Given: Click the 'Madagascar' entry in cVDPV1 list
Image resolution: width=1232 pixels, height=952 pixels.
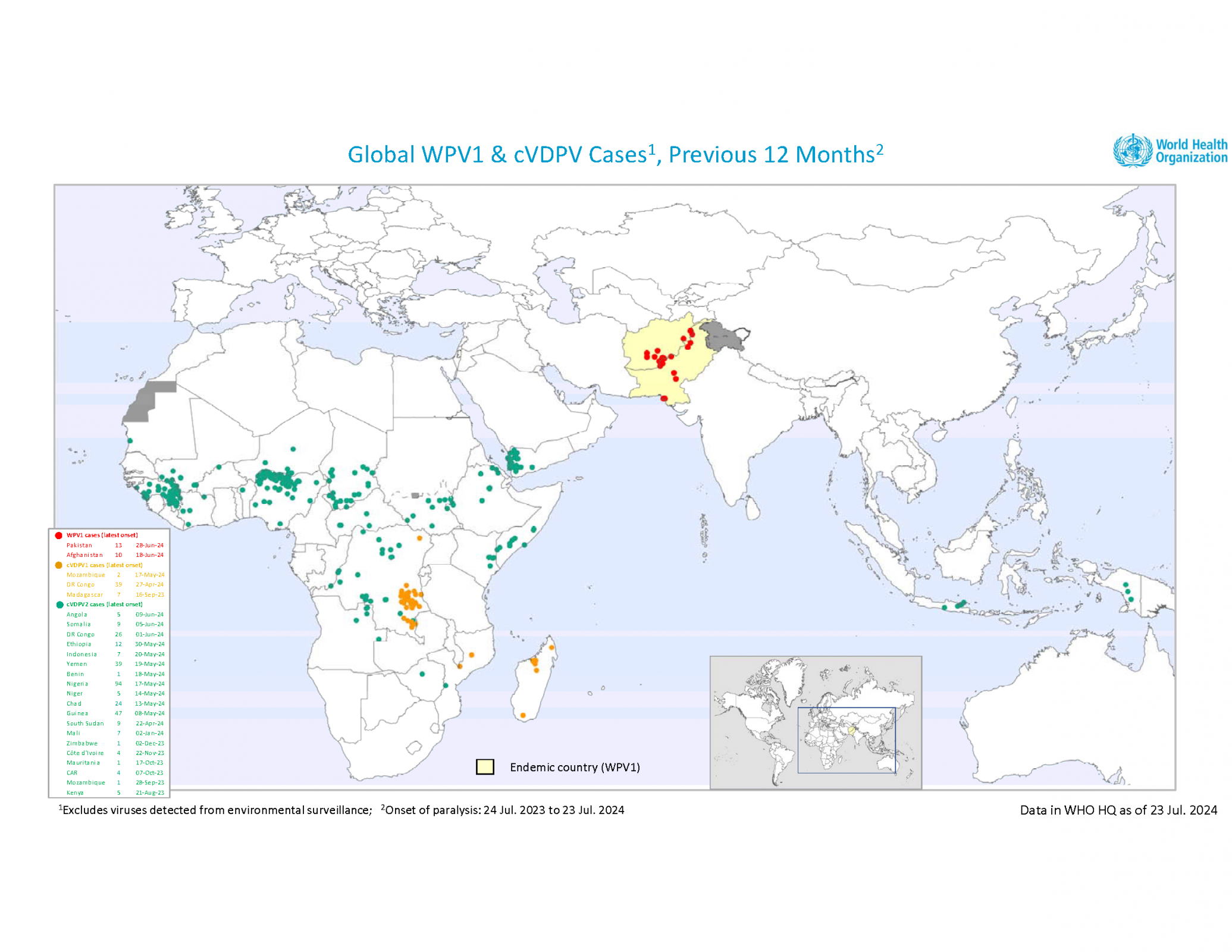Looking at the screenshot, I should point(84,595).
